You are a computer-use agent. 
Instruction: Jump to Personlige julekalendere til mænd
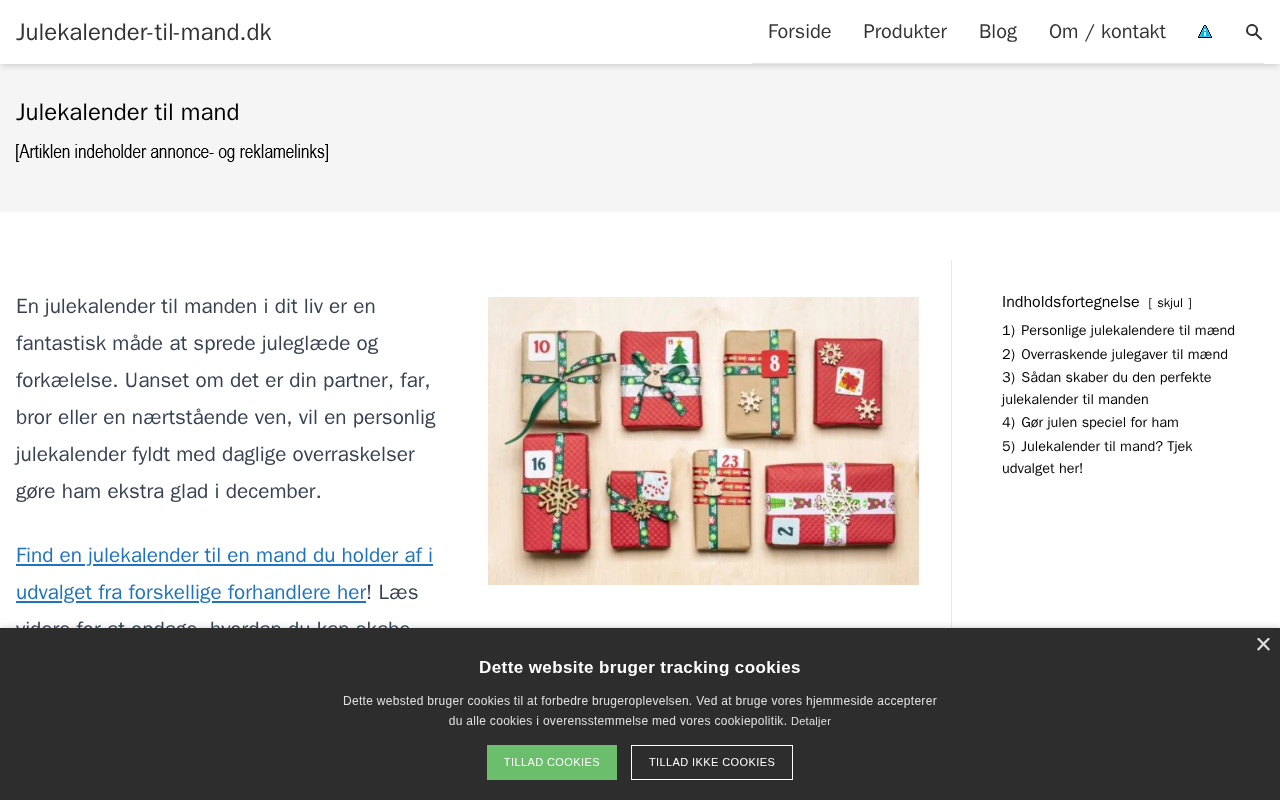(x=1118, y=330)
